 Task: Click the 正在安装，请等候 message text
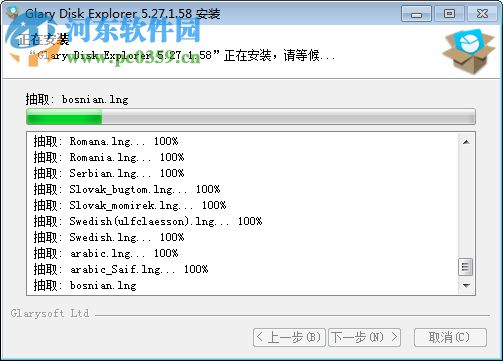279,55
